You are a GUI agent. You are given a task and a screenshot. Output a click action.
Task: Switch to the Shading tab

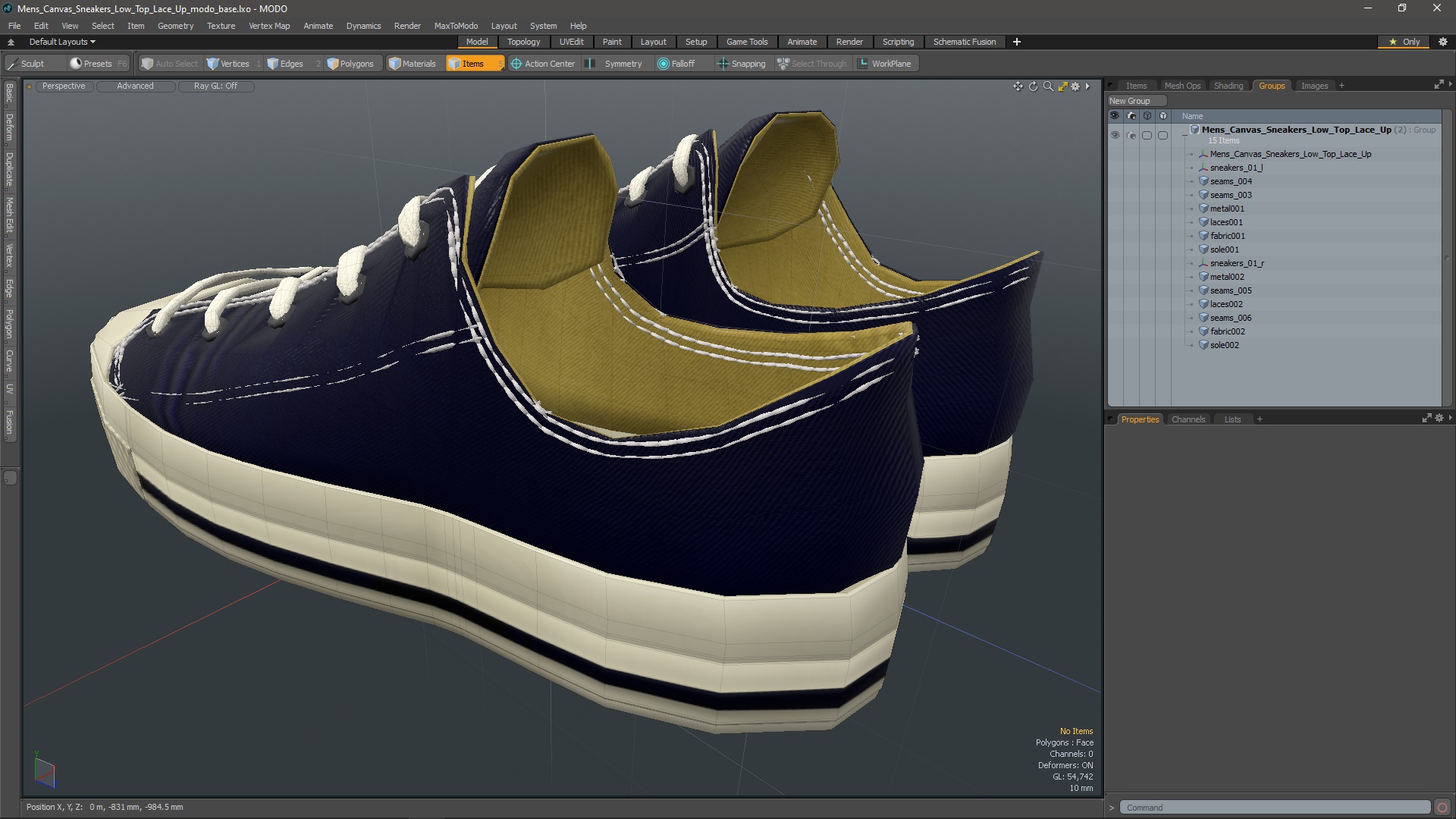tap(1228, 86)
